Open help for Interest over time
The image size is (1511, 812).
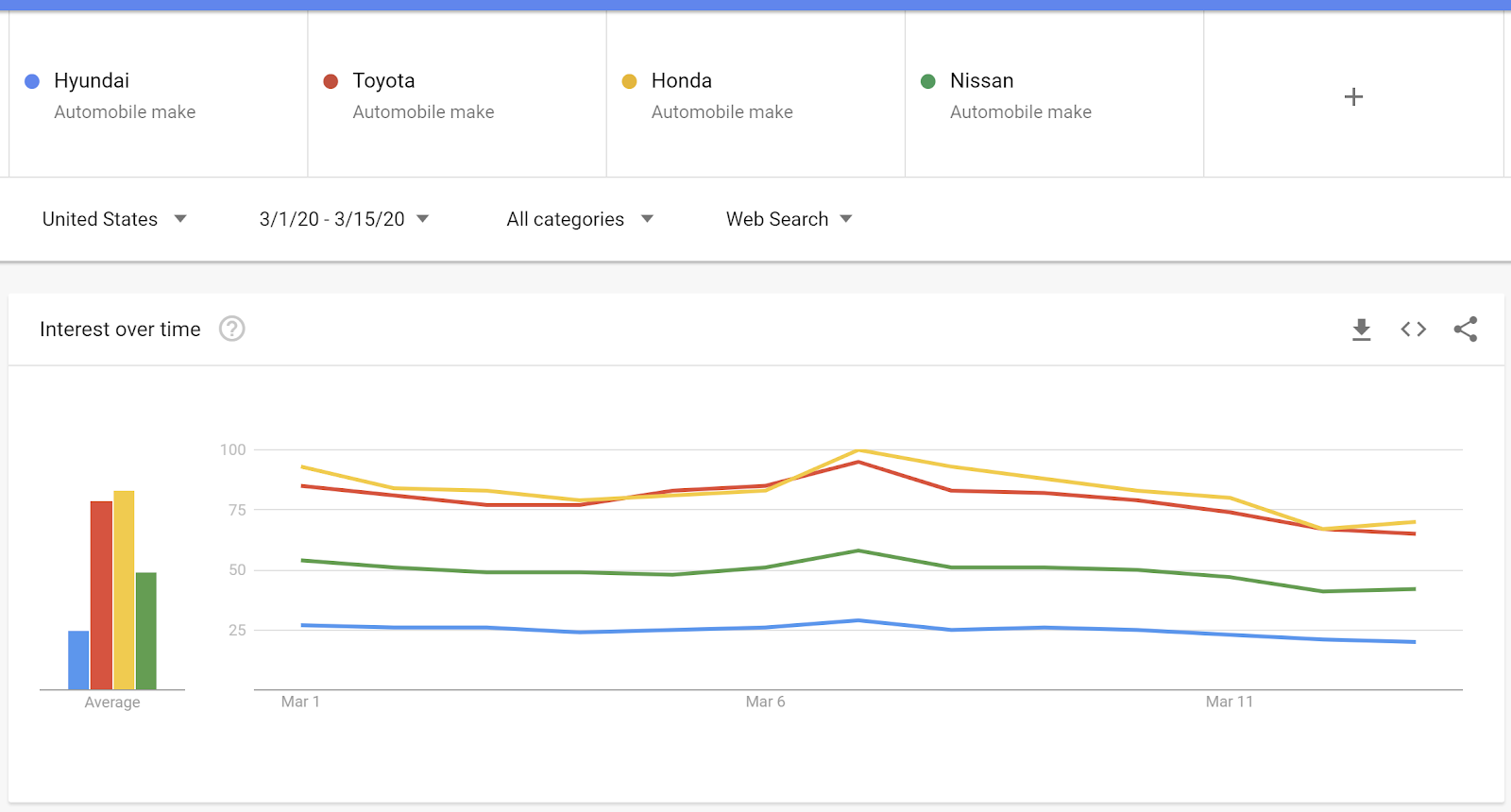coord(232,329)
